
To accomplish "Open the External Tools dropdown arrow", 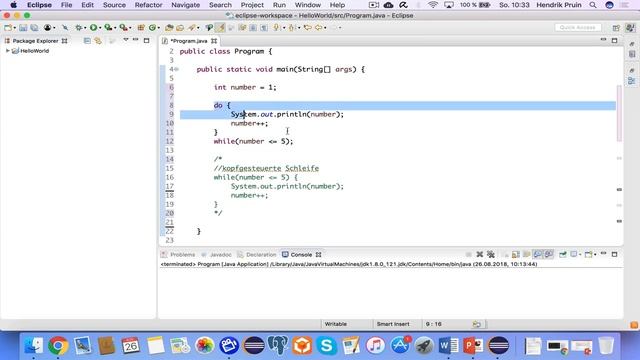I will 130,28.
